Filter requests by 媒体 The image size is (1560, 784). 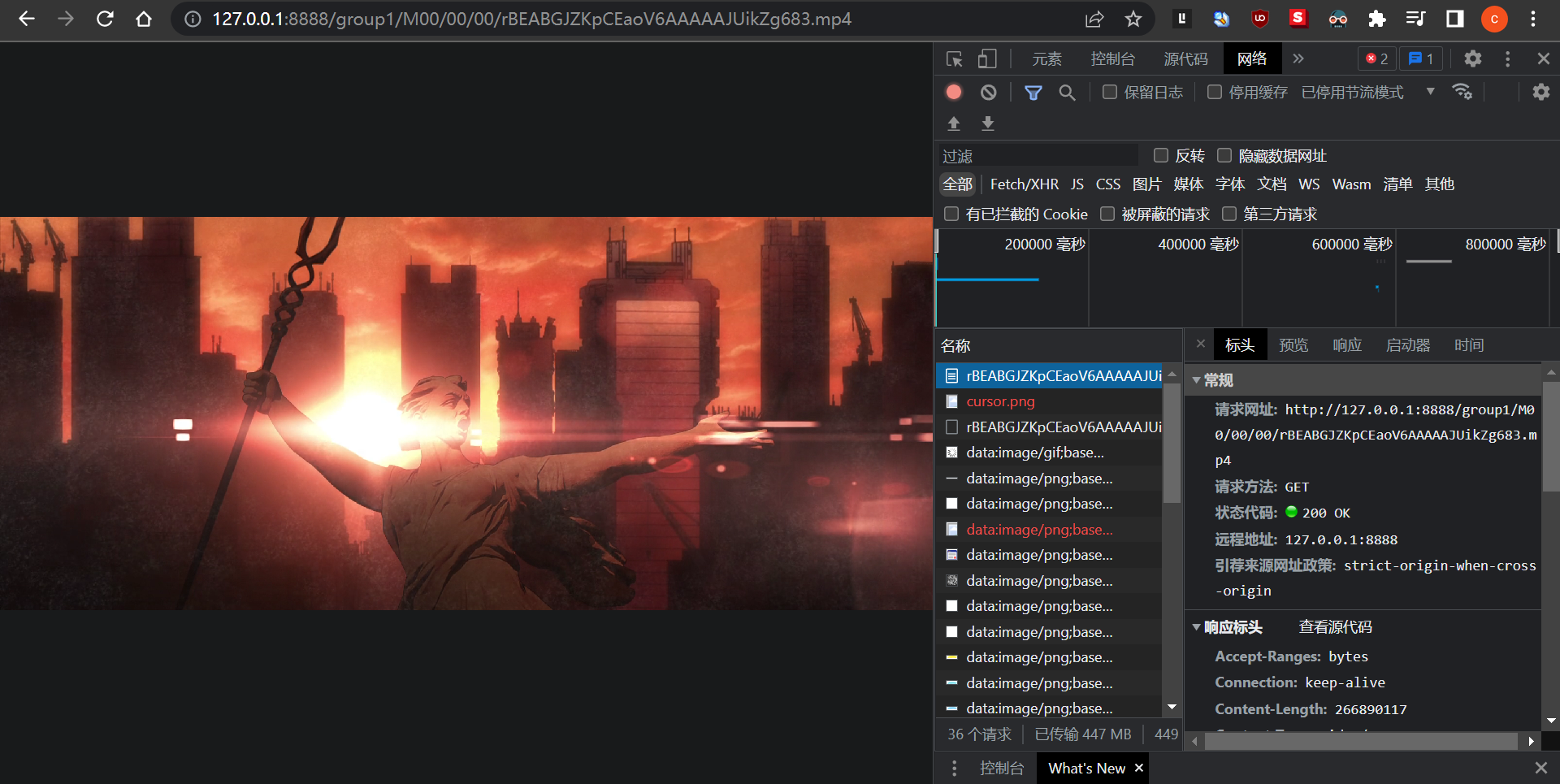(1189, 184)
